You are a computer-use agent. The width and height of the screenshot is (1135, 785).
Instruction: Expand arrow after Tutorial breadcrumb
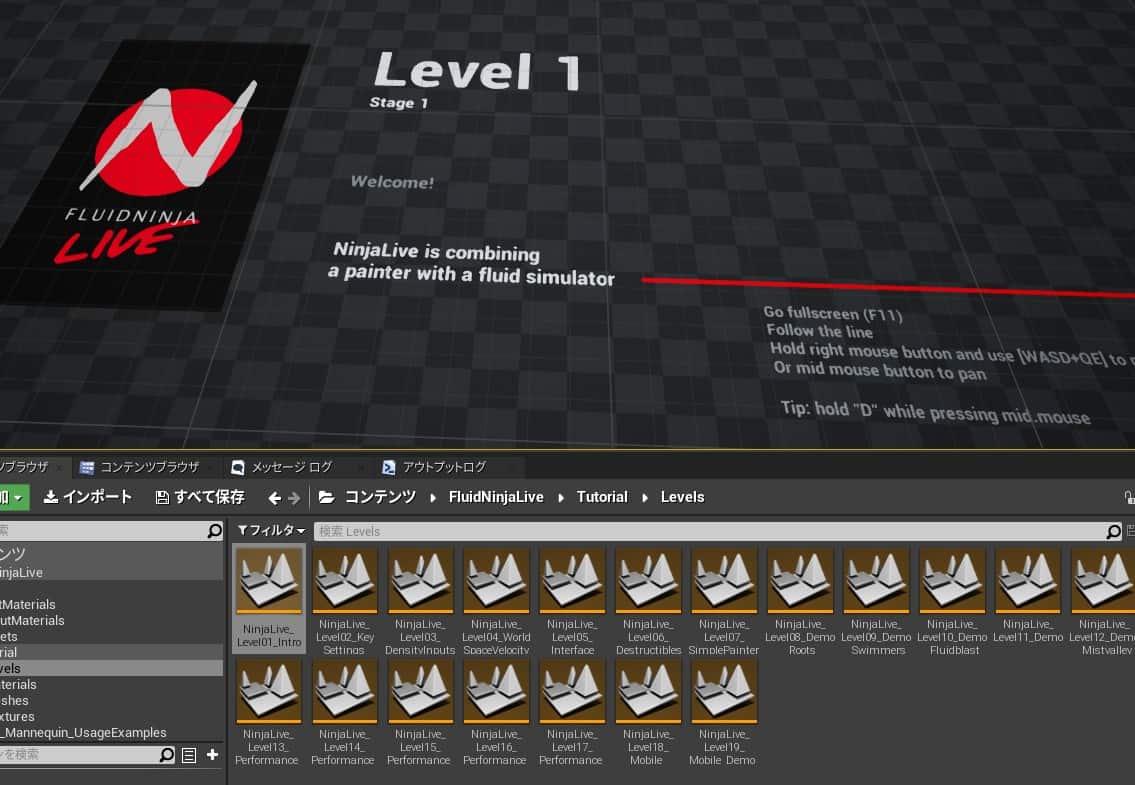tap(645, 498)
